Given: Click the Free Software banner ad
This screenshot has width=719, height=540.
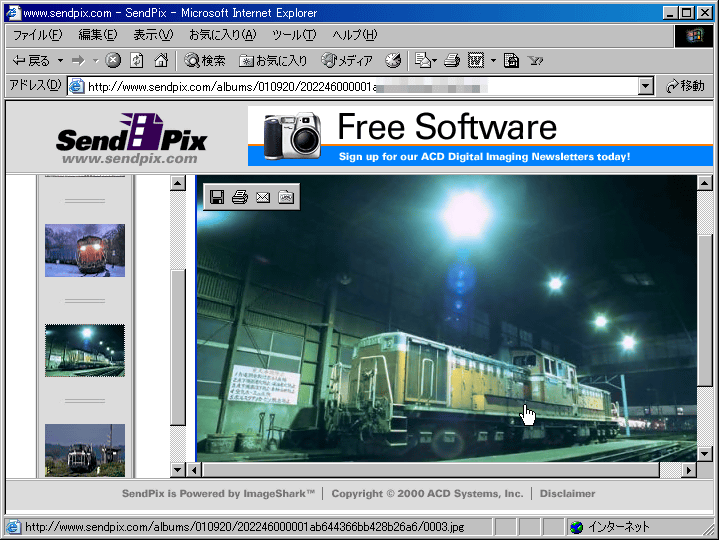Looking at the screenshot, I should click(480, 136).
